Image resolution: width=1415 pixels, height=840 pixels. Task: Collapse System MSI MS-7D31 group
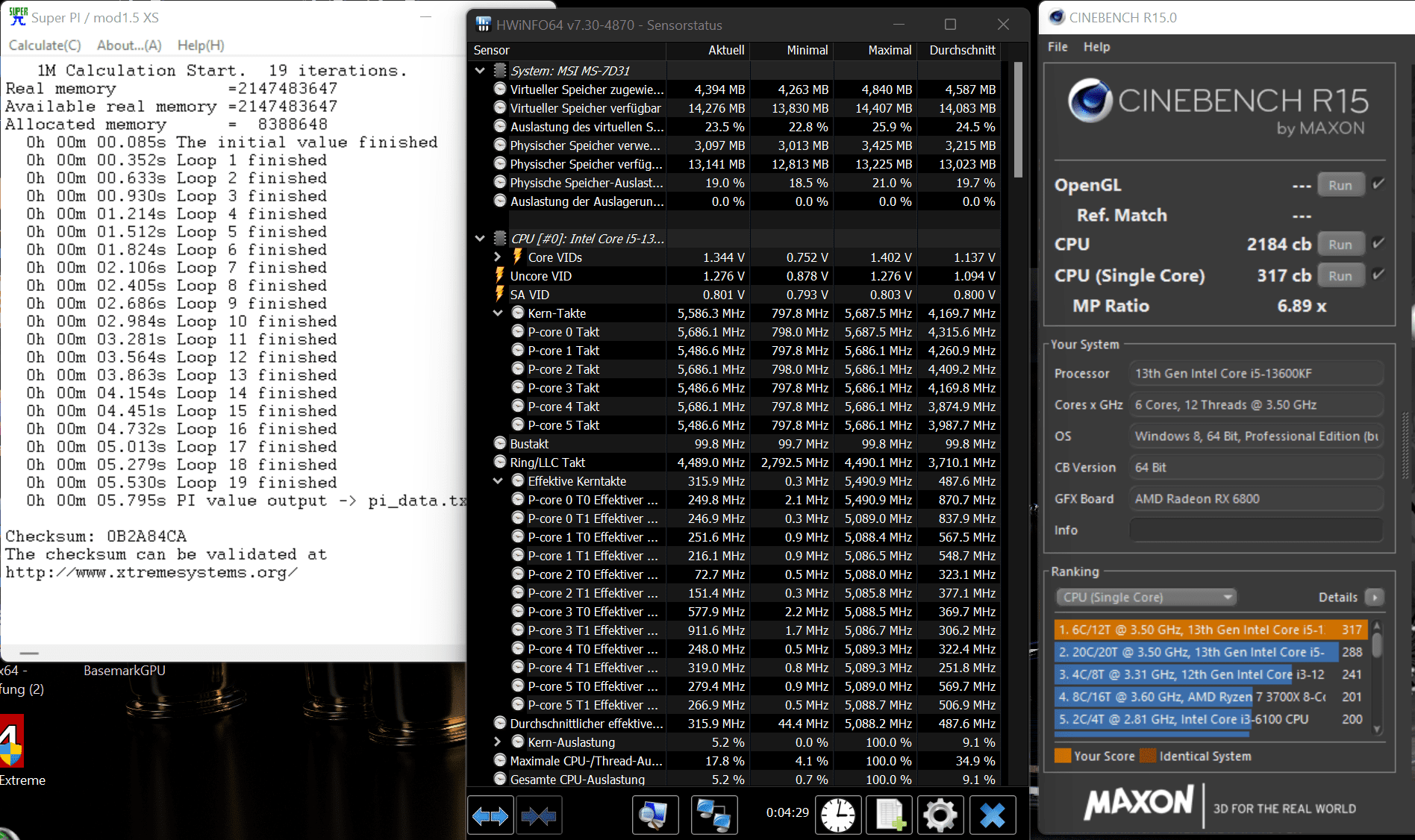point(480,70)
